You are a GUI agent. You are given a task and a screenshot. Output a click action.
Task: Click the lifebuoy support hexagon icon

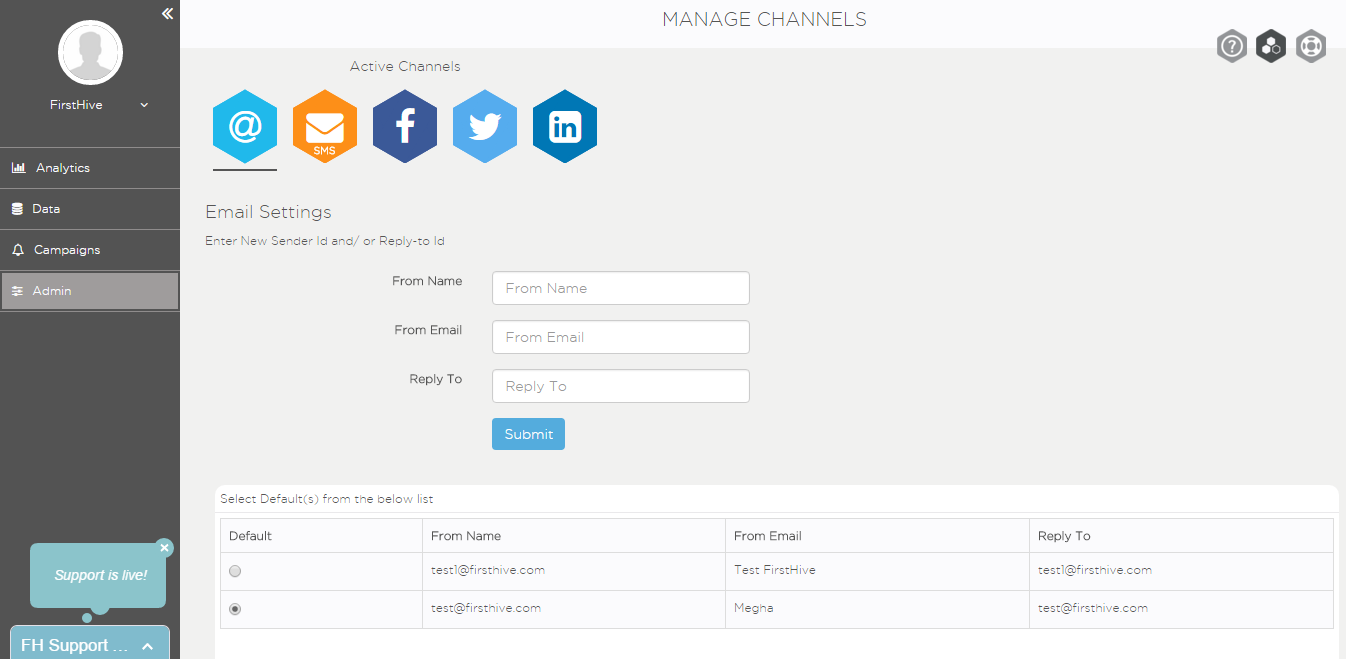1311,46
